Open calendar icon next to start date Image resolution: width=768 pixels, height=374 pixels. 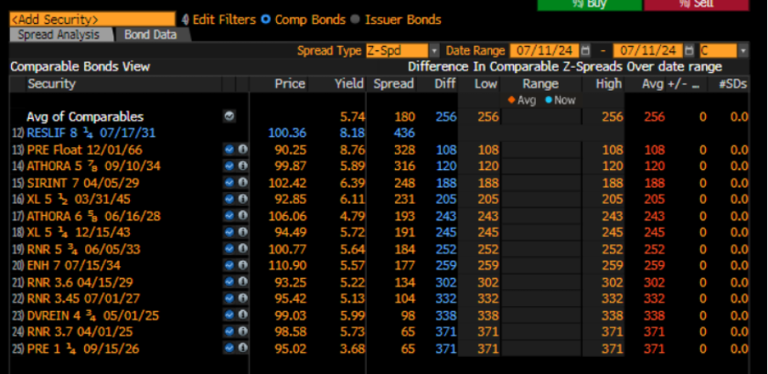(x=586, y=50)
